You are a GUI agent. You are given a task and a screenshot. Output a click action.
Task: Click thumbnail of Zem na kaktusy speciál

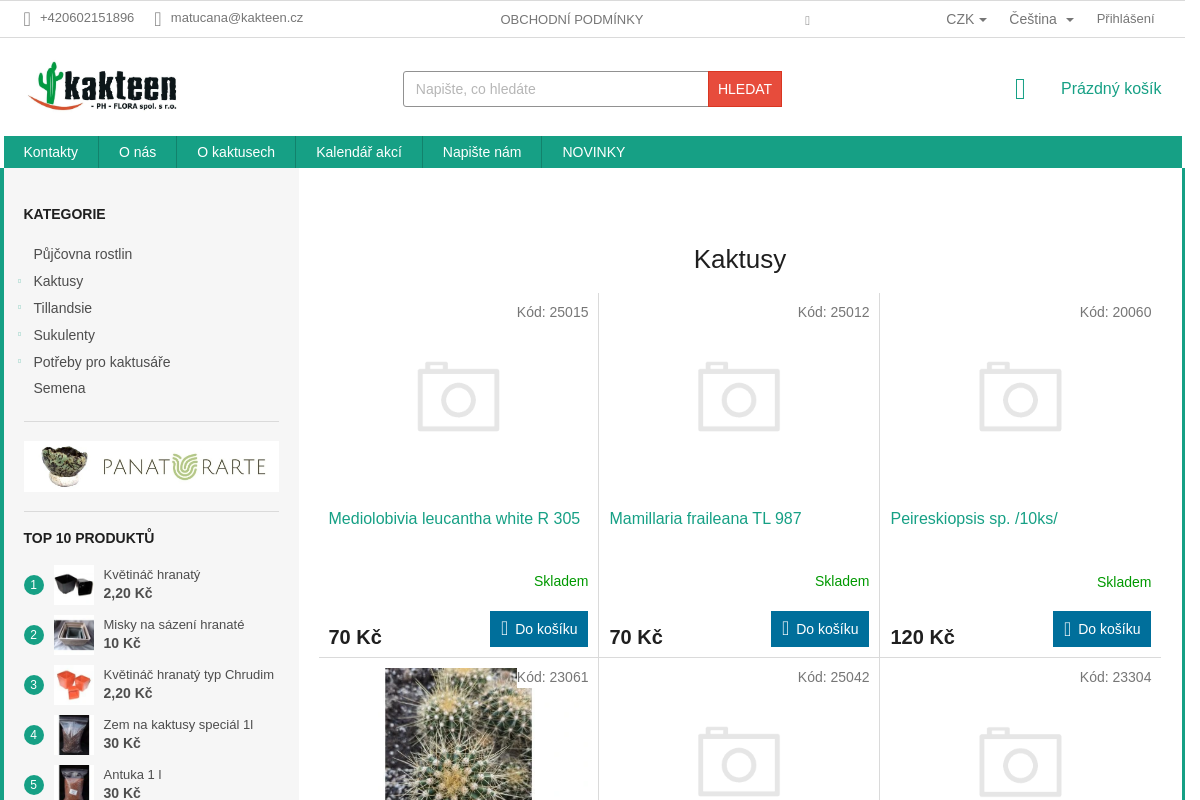click(74, 735)
